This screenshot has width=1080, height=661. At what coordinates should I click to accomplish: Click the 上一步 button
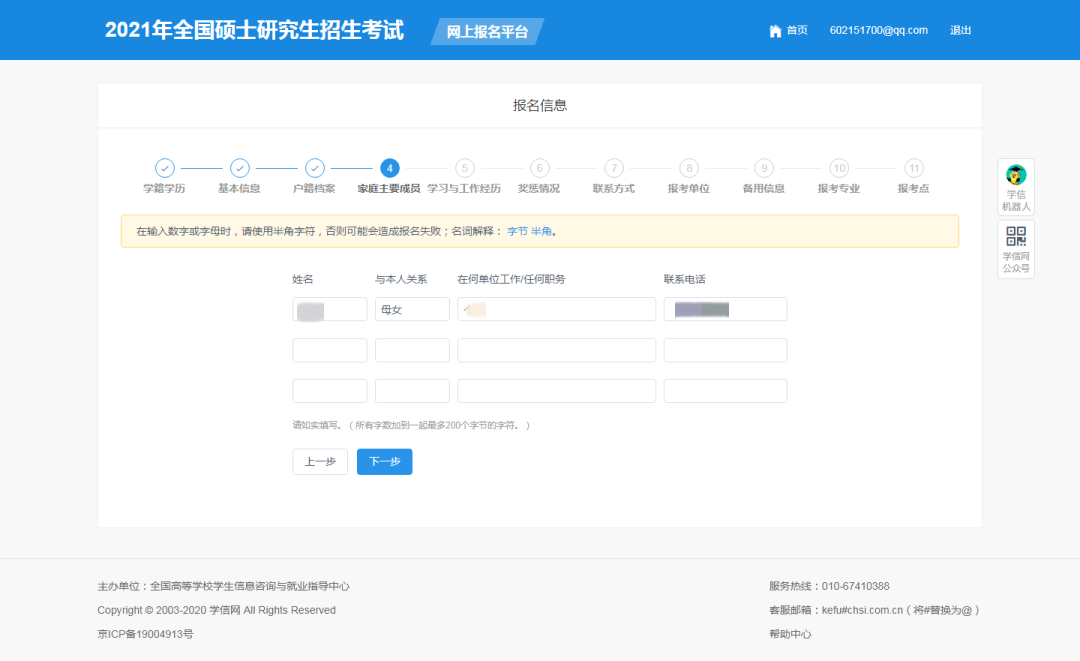coord(319,461)
